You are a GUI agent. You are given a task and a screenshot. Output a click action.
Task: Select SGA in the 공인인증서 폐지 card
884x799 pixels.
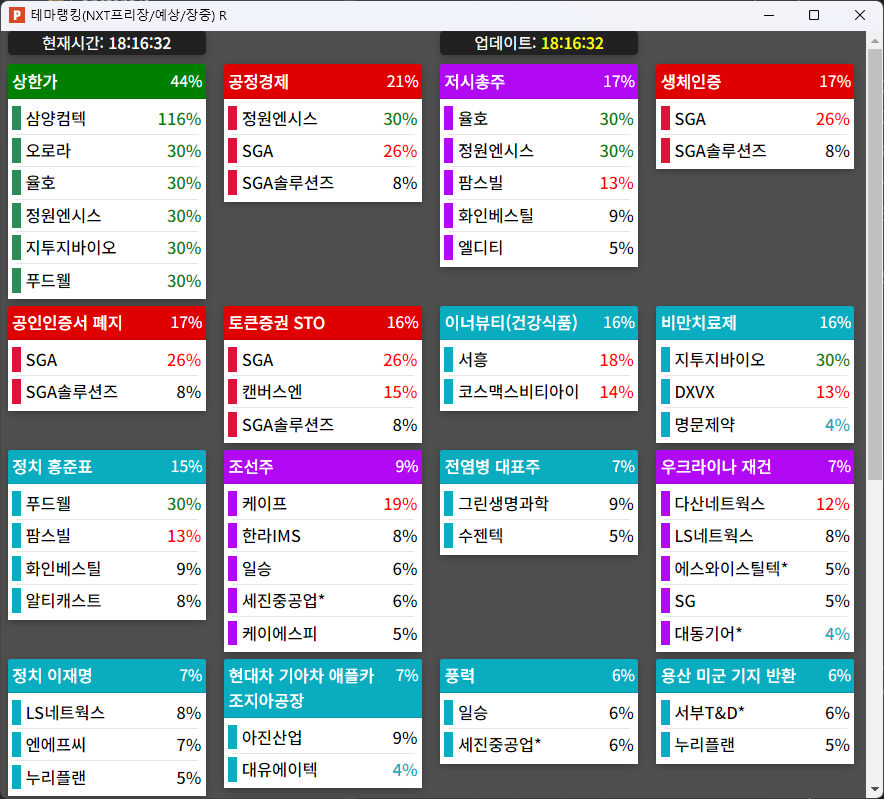point(107,360)
